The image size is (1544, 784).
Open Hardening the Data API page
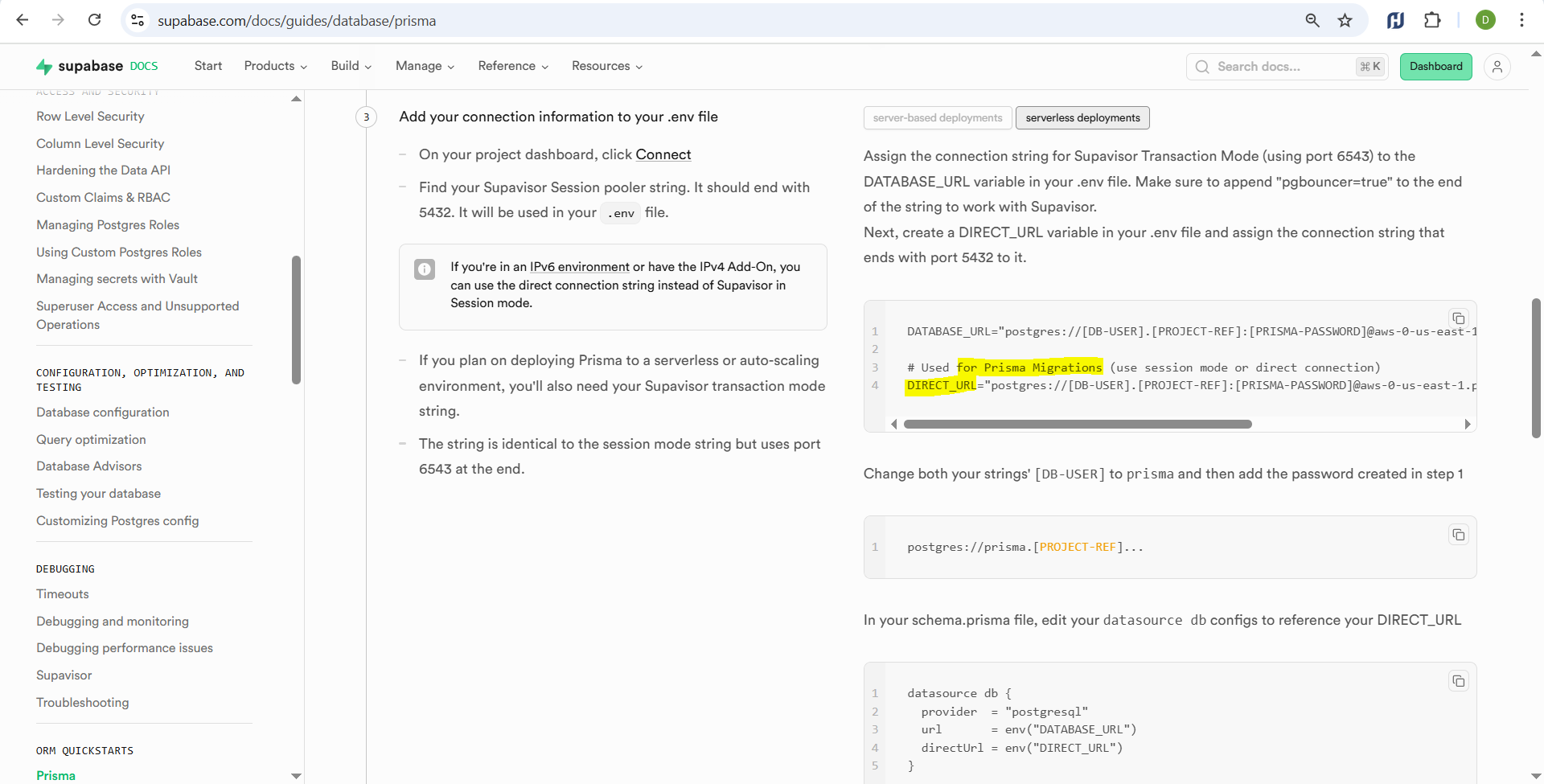103,170
